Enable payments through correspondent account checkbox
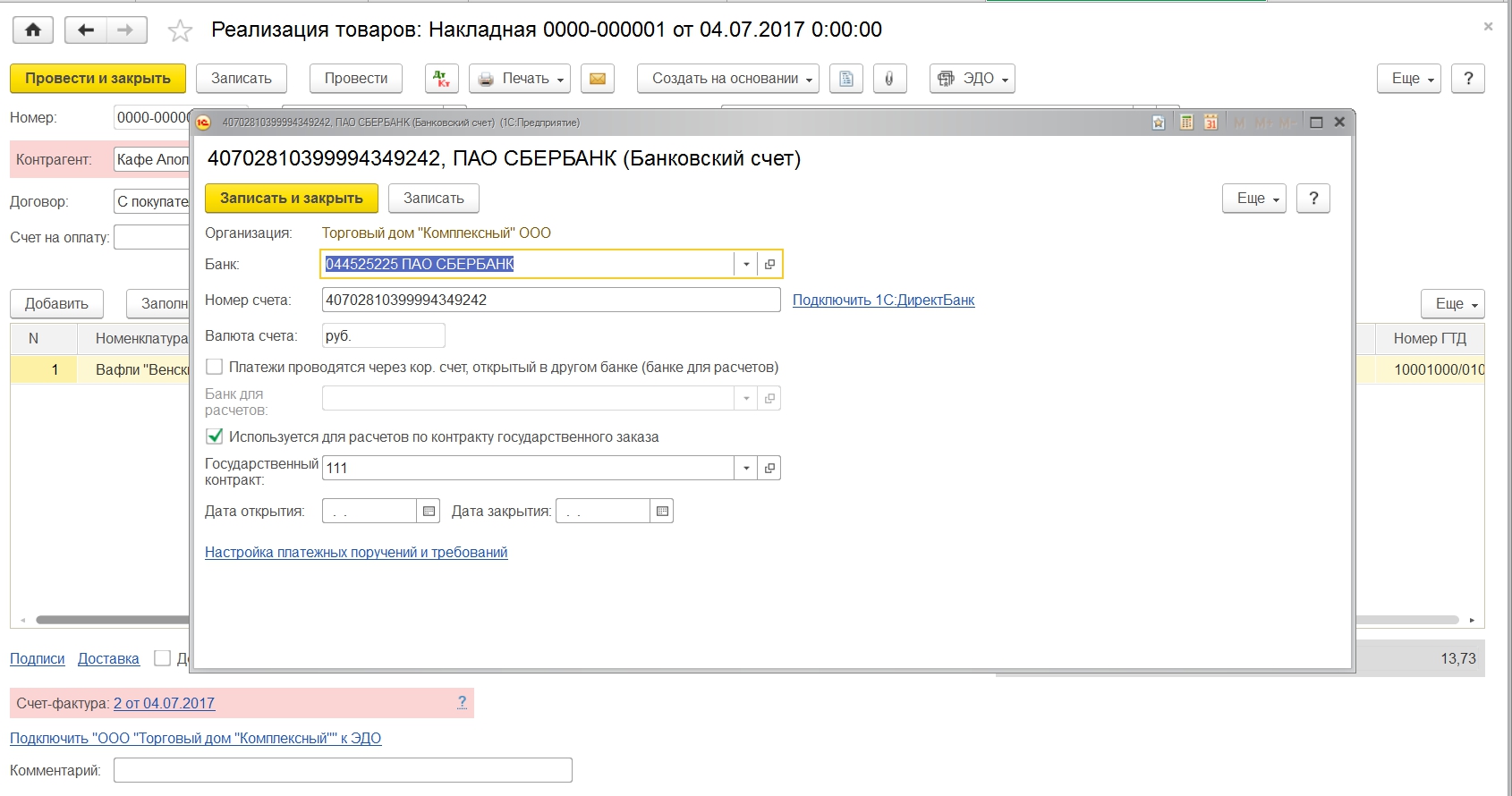Screen dimensions: 1512x796 click(215, 367)
